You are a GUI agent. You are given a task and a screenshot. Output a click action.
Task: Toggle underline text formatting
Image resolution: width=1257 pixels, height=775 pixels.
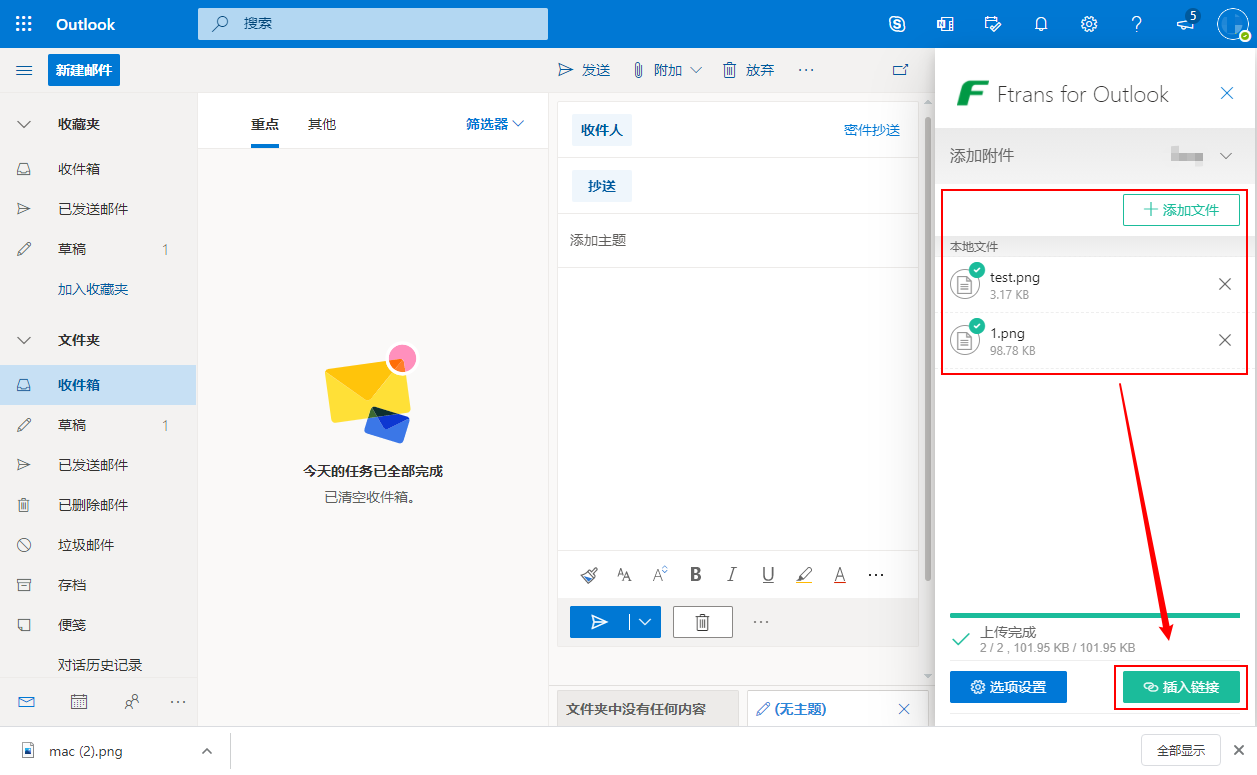[x=768, y=575]
